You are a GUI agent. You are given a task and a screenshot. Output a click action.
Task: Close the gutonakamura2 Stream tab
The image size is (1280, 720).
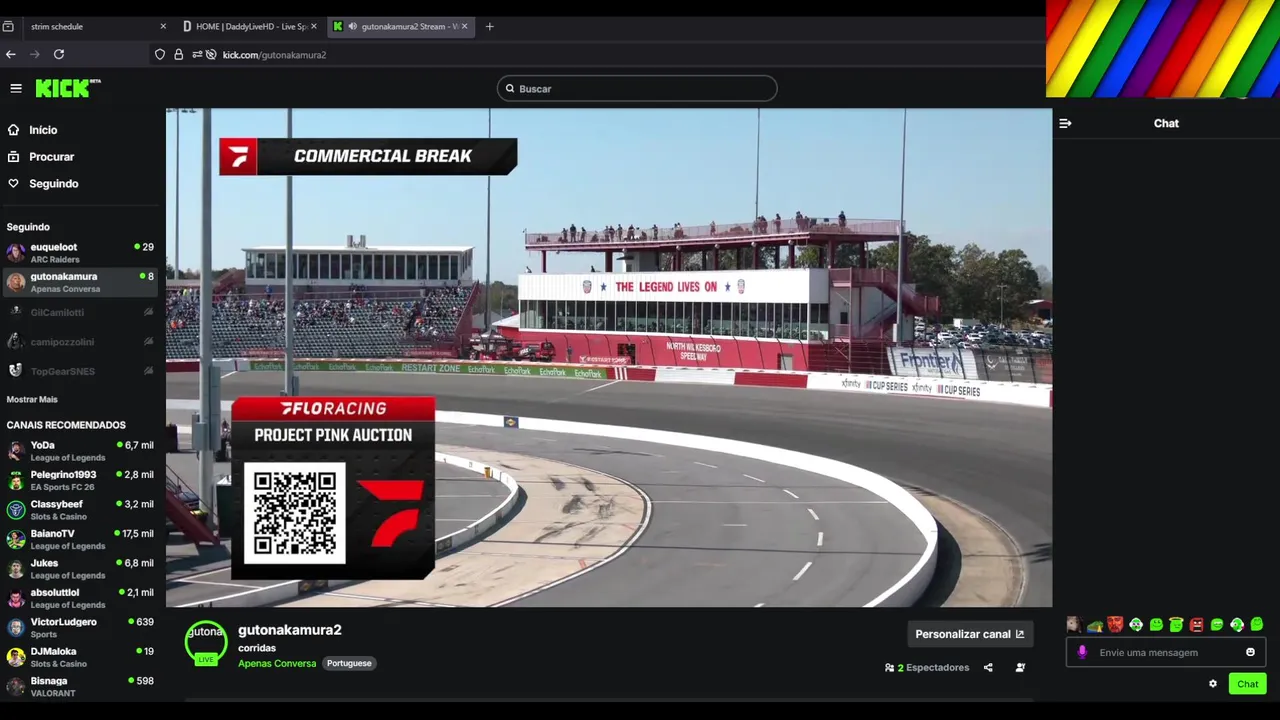click(464, 26)
